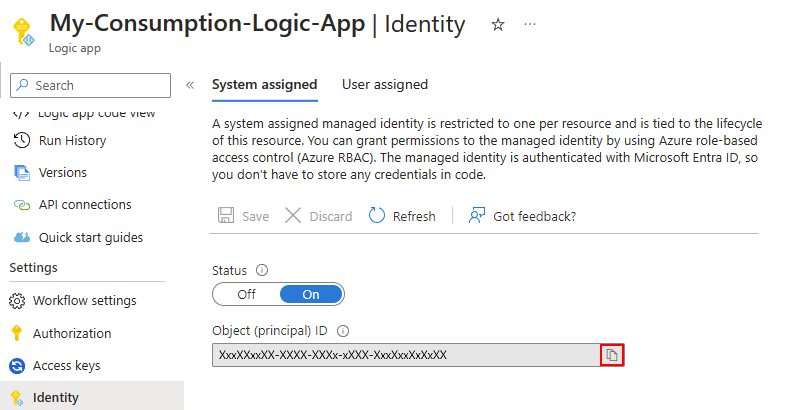800x410 pixels.
Task: Click the 'Logic app' subtitle text
Action: [74, 48]
